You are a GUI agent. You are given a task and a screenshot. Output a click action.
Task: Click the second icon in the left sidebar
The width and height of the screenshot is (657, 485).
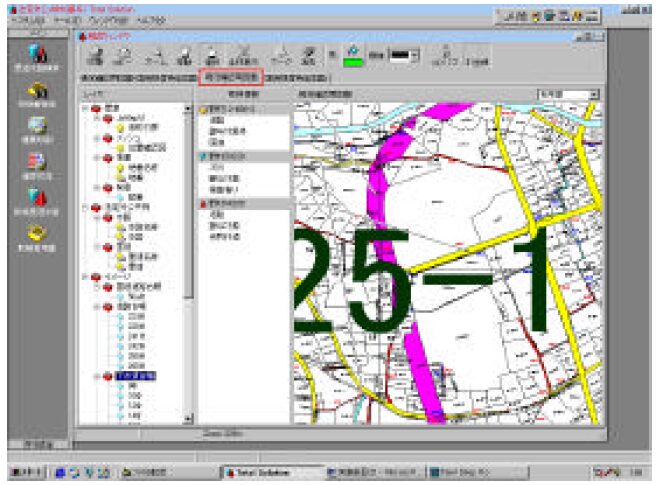click(x=37, y=89)
